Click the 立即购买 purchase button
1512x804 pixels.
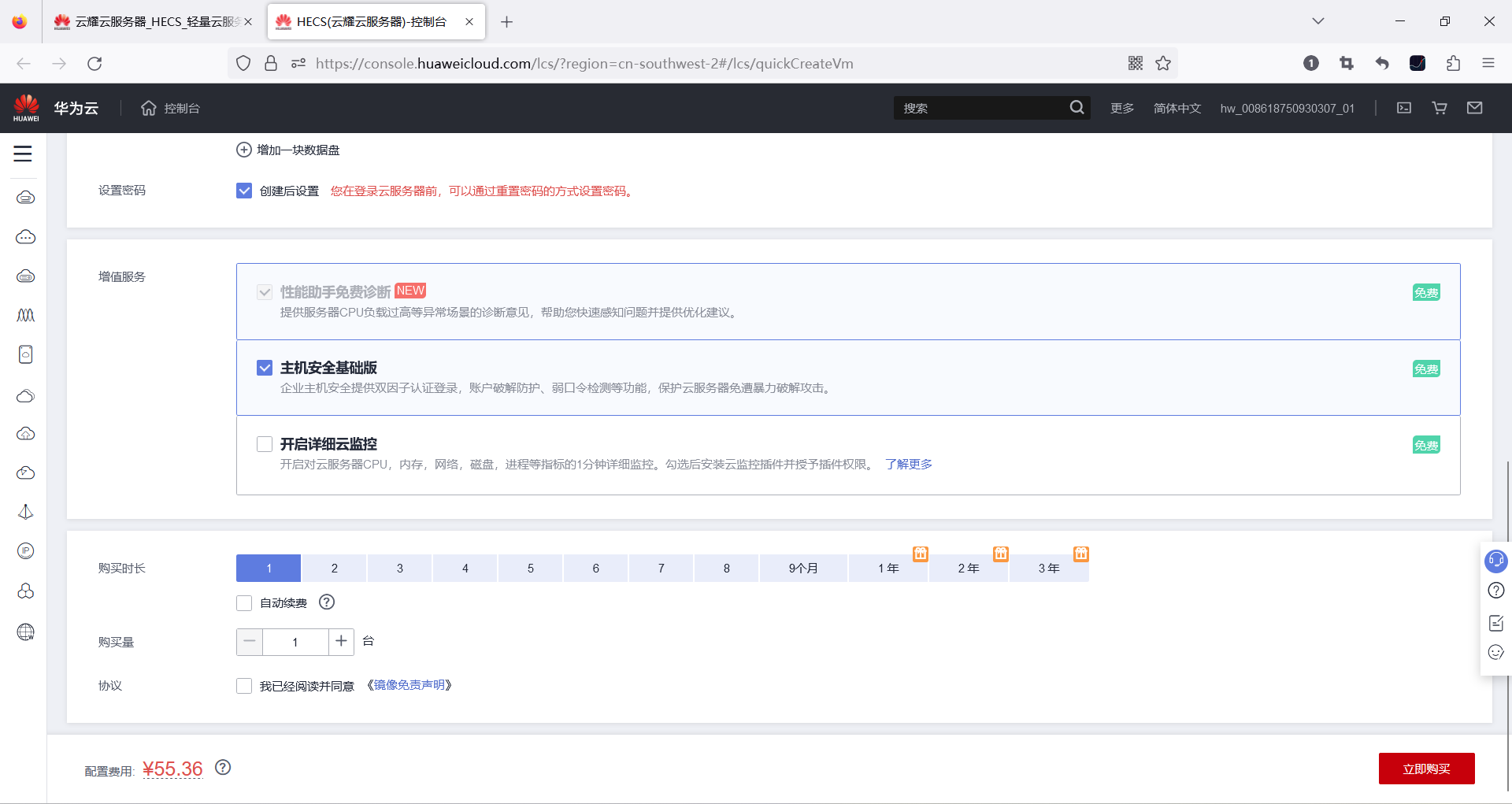1427,768
